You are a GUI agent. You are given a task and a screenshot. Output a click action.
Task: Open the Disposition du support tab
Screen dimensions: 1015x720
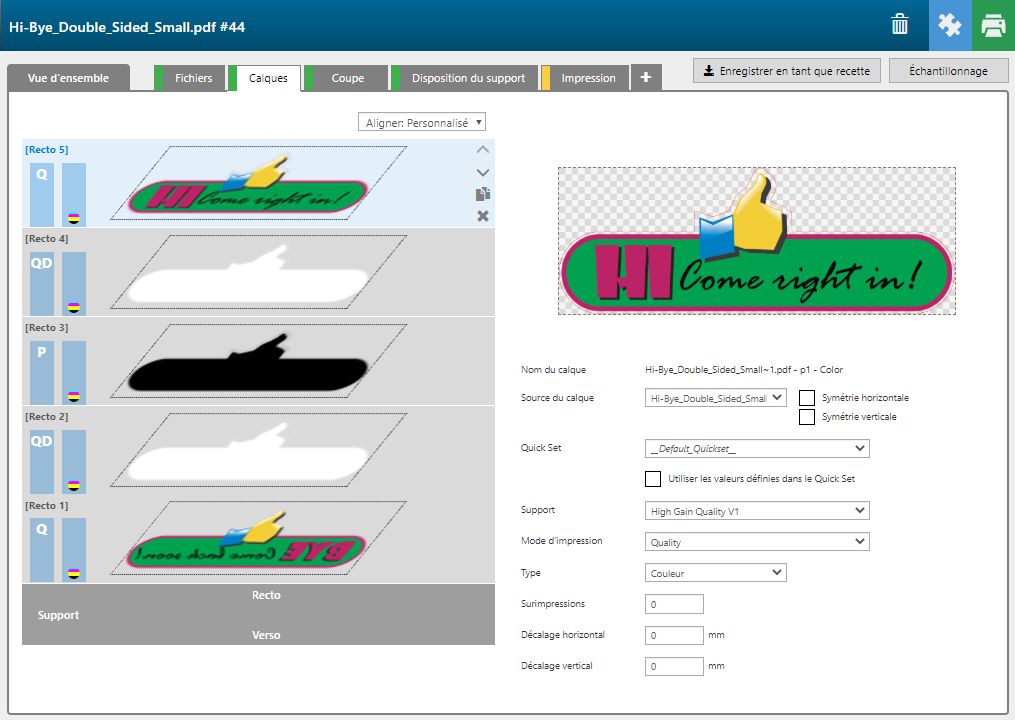click(x=468, y=78)
